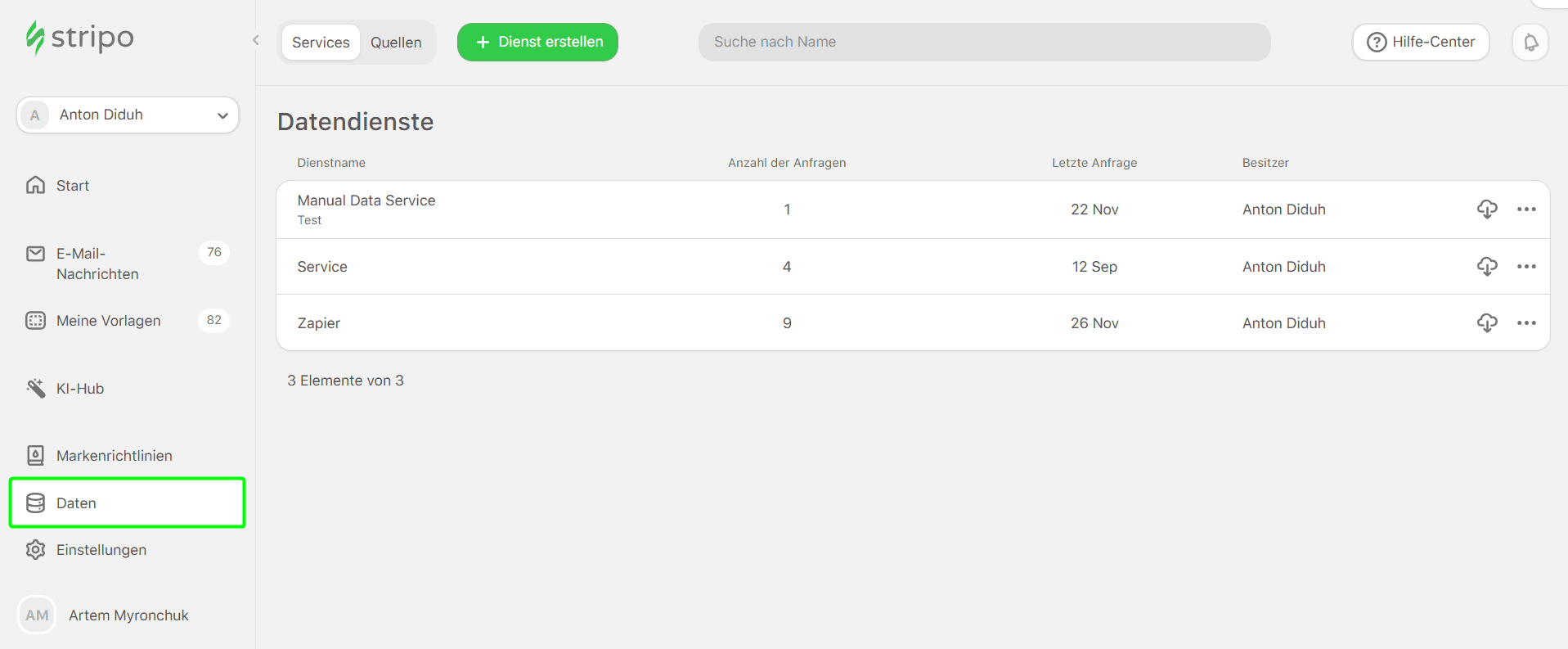Navigate to Meine Vorlagen
The height and width of the screenshot is (649, 1568).
click(108, 321)
